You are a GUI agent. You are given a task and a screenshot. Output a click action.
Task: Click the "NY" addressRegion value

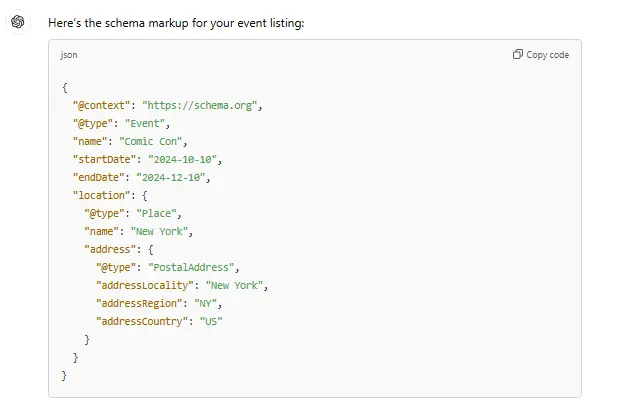pyautogui.click(x=206, y=303)
